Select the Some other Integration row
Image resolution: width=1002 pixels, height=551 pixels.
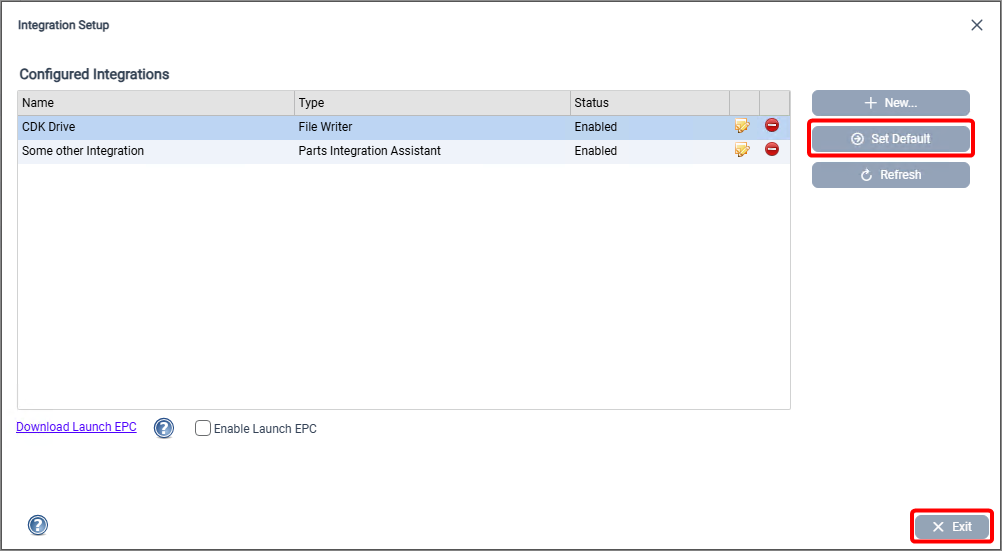click(404, 151)
